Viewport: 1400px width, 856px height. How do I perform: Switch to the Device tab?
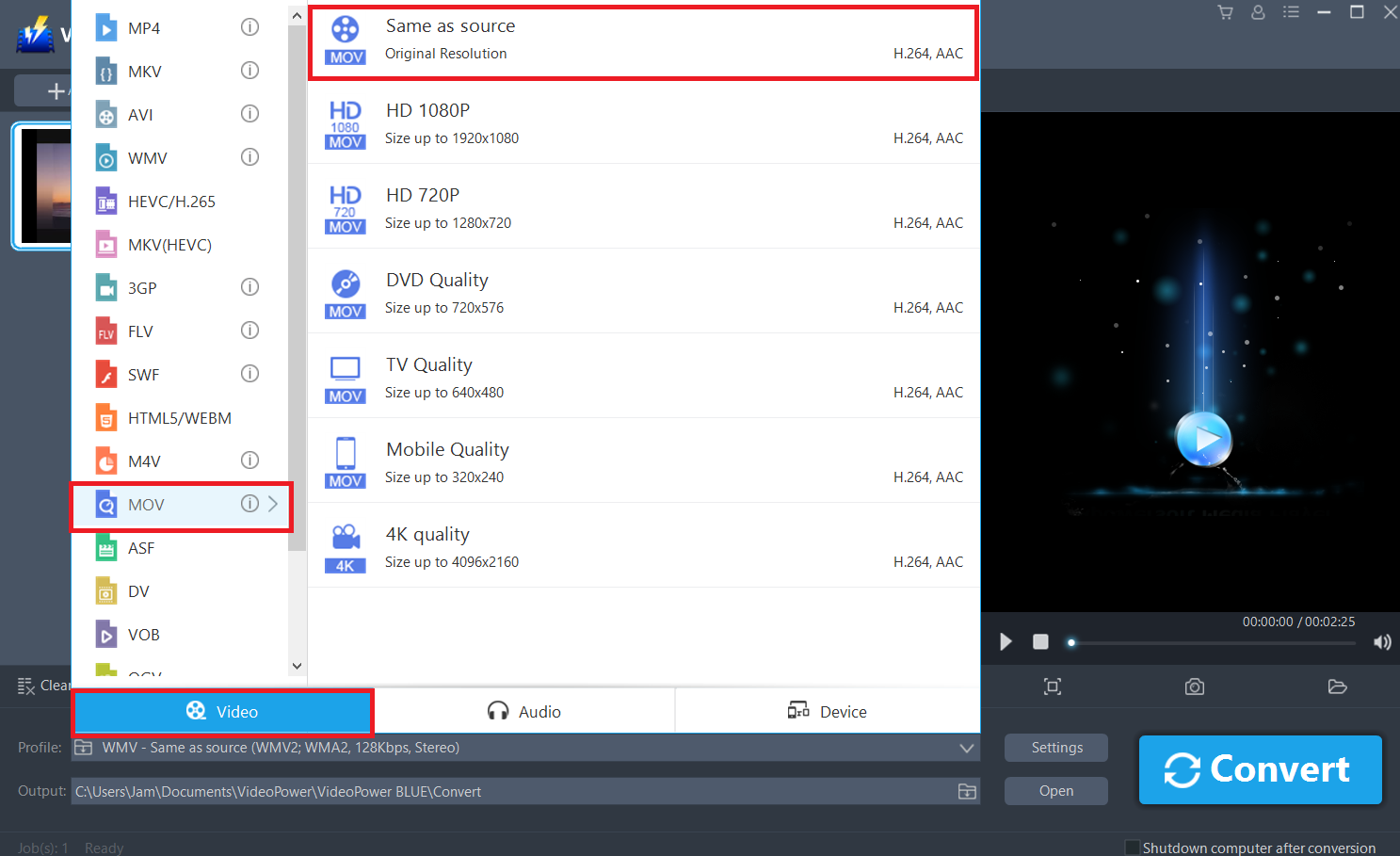[827, 711]
